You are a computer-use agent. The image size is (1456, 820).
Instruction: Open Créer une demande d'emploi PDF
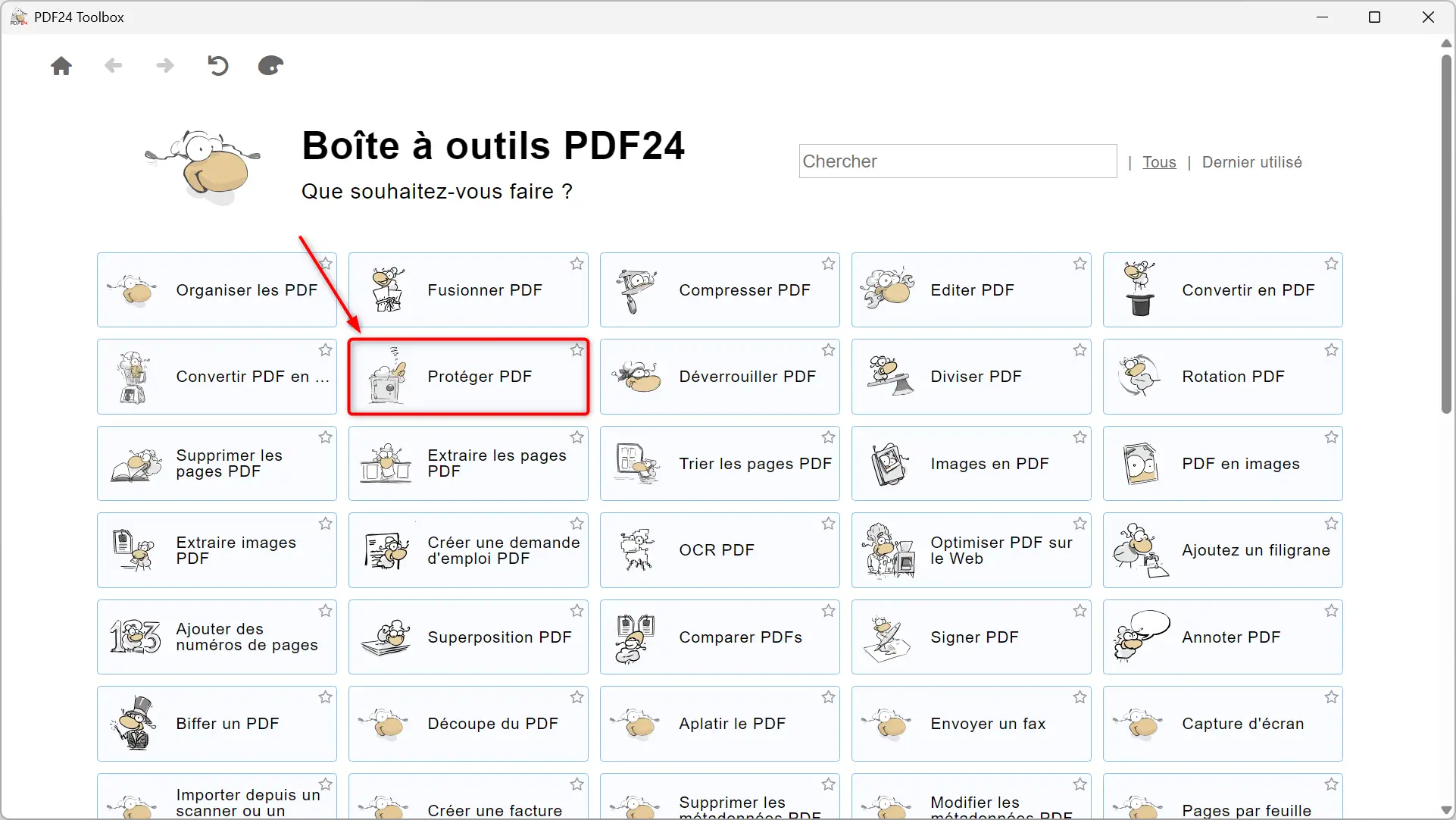(468, 550)
